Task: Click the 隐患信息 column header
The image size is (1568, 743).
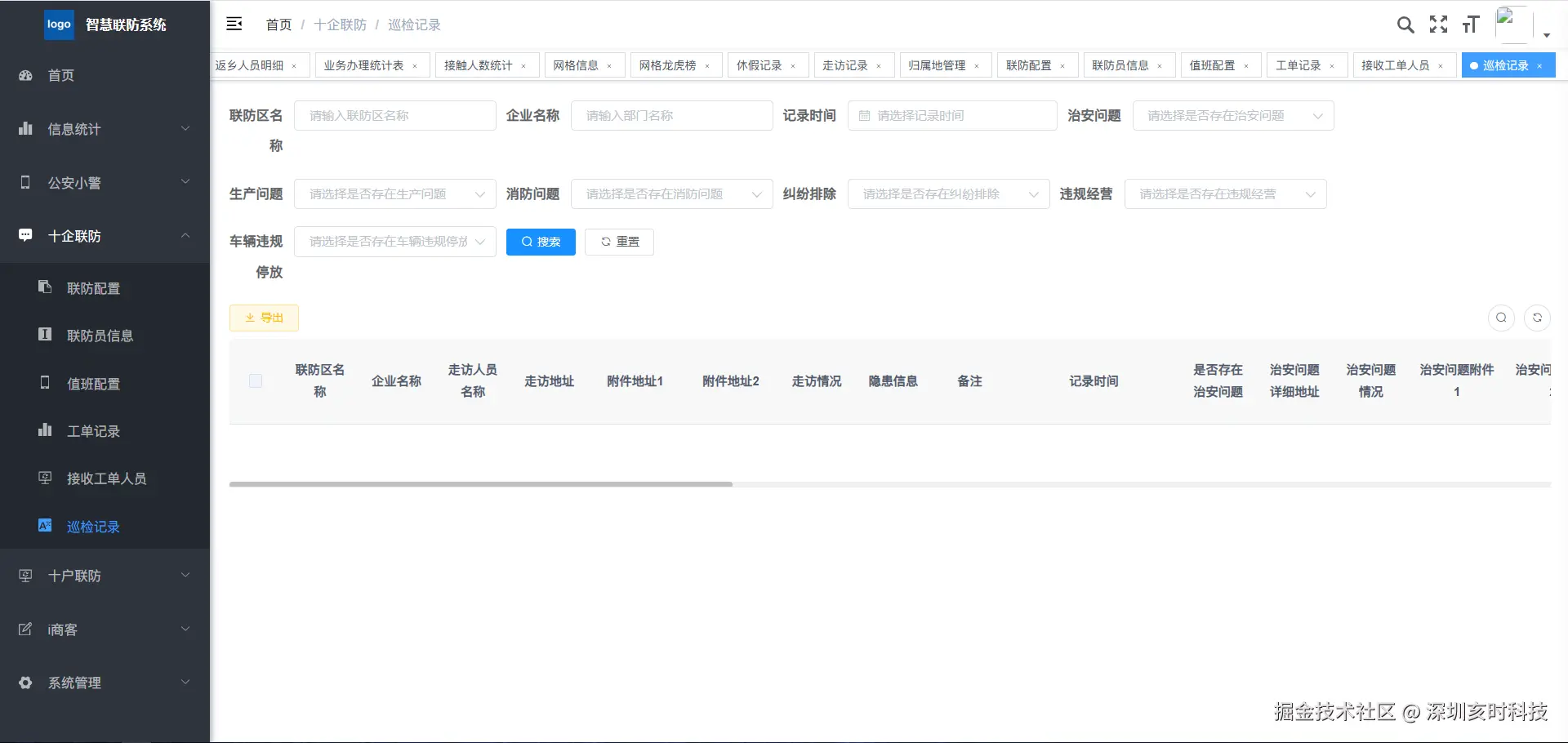Action: pos(893,381)
